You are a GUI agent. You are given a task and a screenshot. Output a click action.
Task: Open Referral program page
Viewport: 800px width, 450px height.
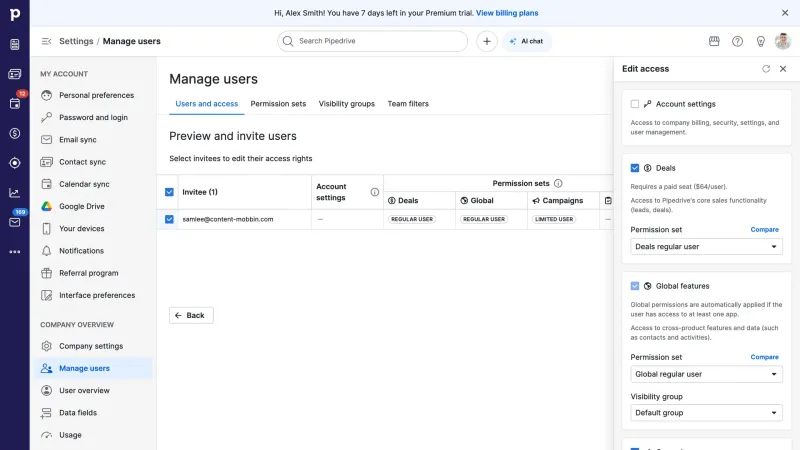click(x=93, y=273)
